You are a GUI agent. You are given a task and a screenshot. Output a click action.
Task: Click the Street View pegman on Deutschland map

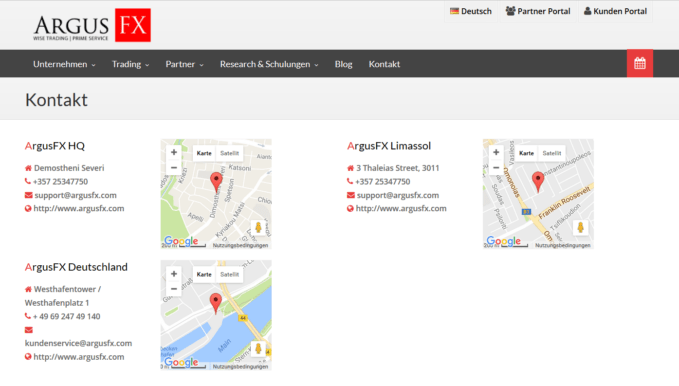point(258,349)
